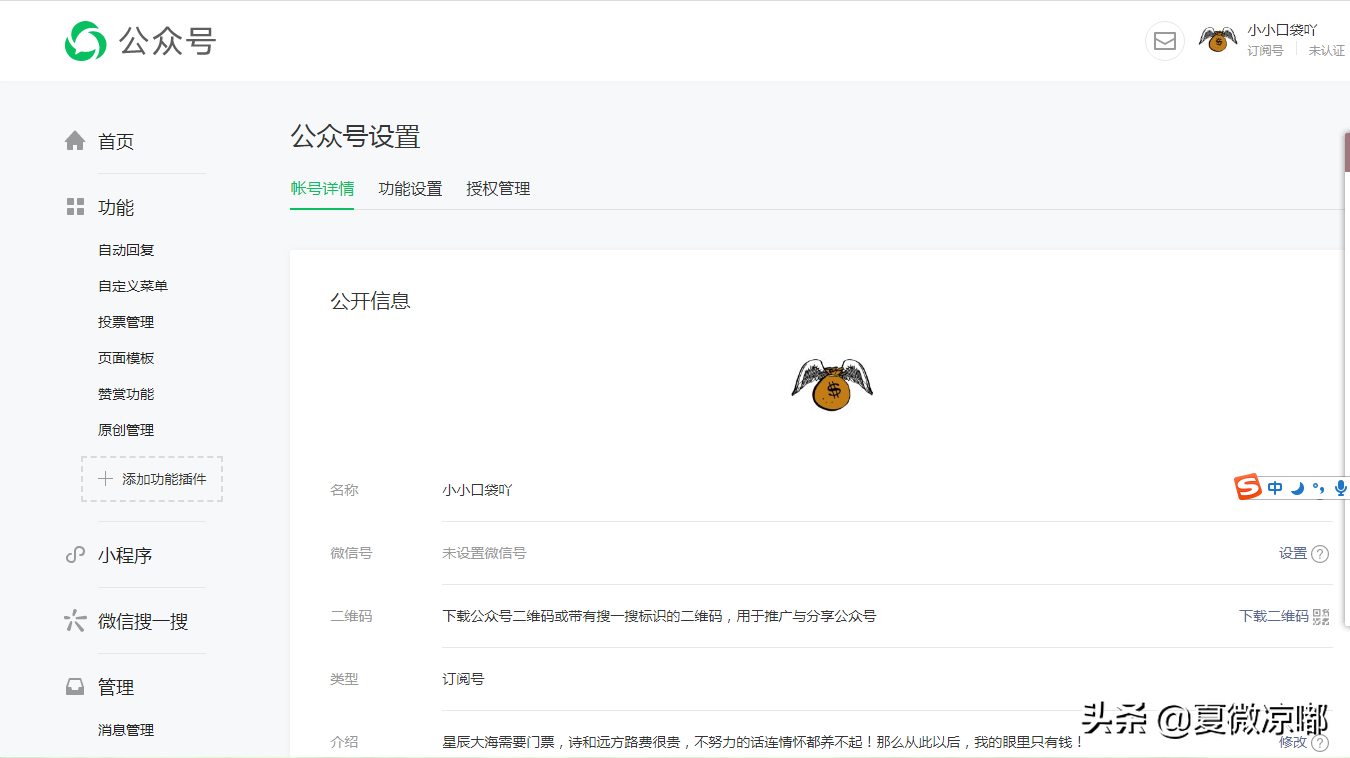Screen dimensions: 1350x758
Task: Open the help tooltip next to 设置
Action: [1321, 553]
